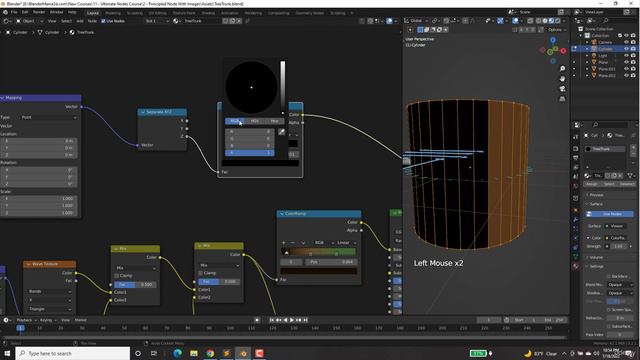Open the ColorRamp Linear interpolation dropdown
Image resolution: width=640 pixels, height=360 pixels.
(x=347, y=243)
